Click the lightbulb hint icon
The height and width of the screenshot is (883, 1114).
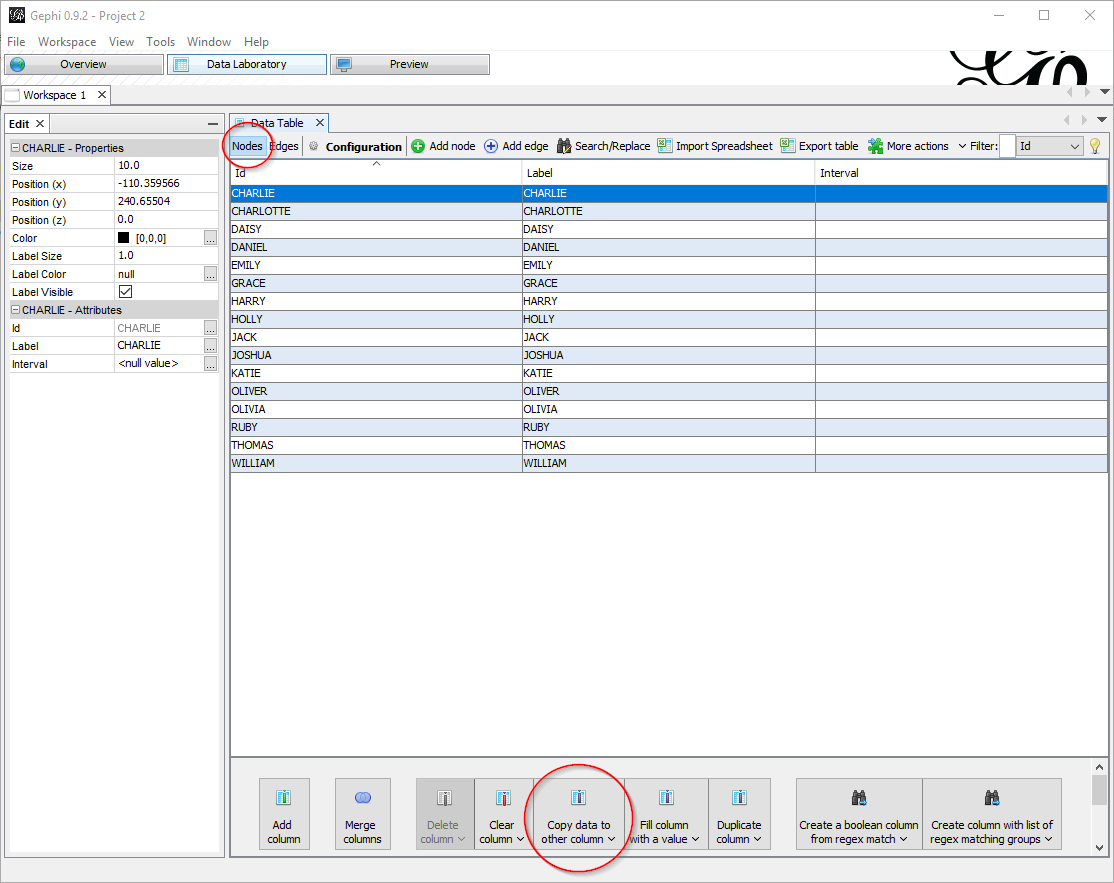pos(1096,146)
